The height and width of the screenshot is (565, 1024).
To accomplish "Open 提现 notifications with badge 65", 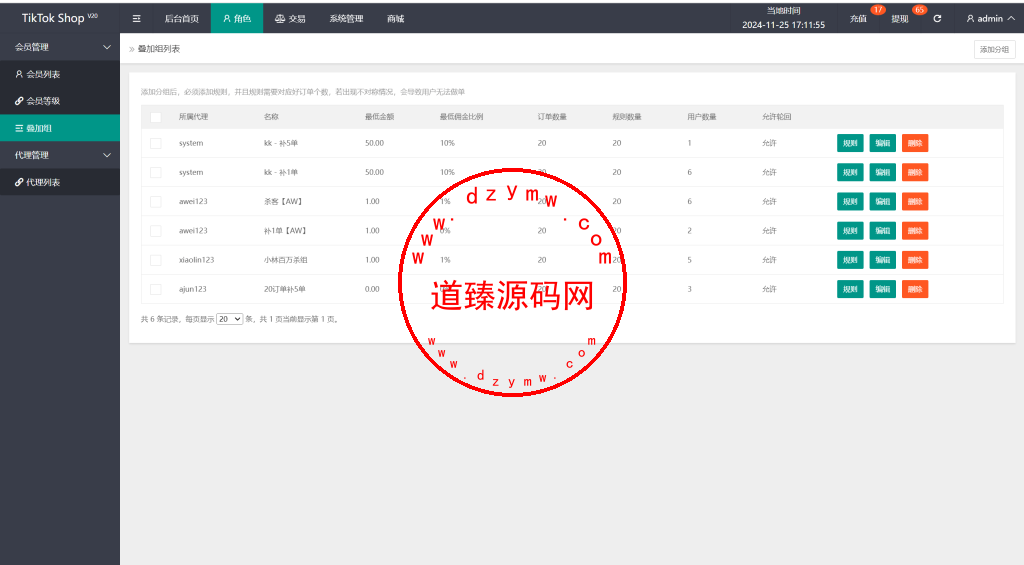I will coord(900,18).
